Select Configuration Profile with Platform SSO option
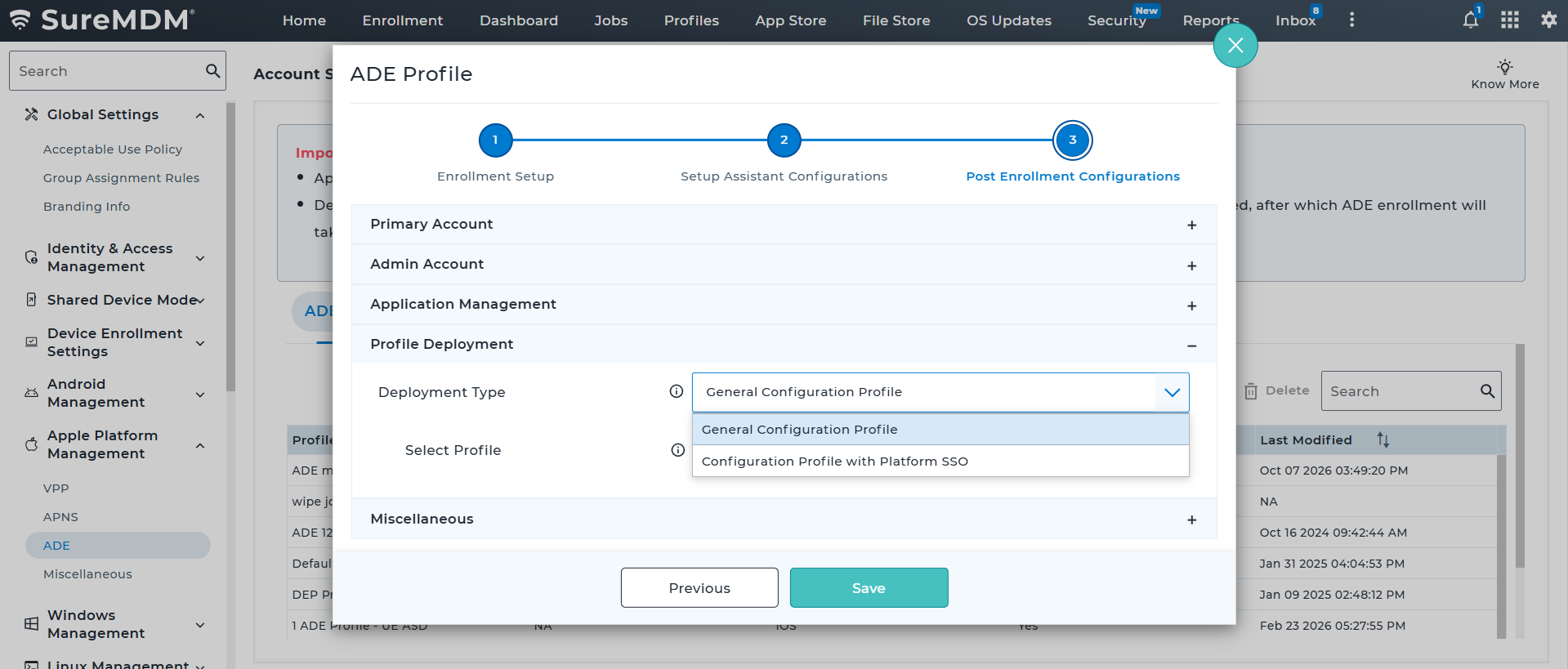Screen dimensions: 1568x669 940,462
